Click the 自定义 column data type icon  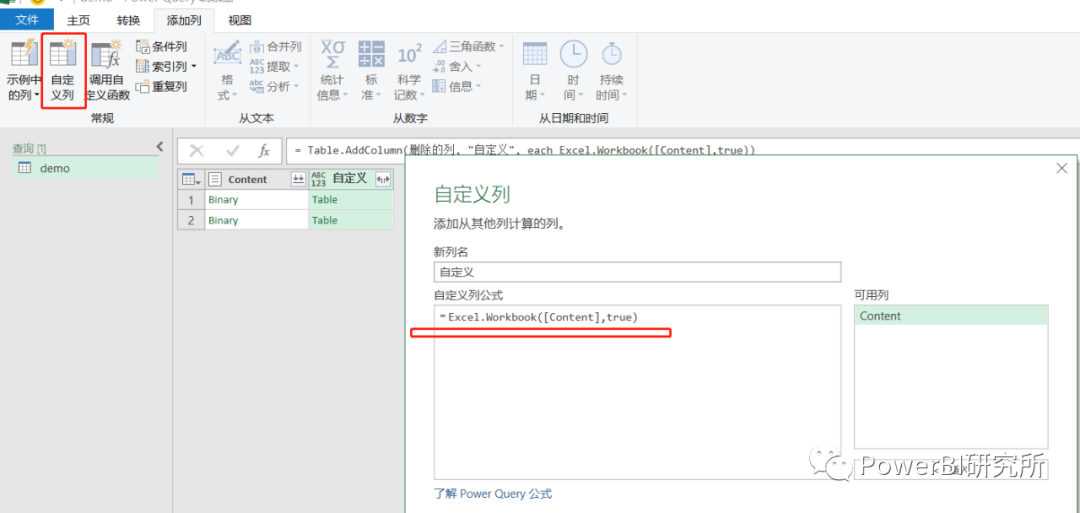click(318, 179)
